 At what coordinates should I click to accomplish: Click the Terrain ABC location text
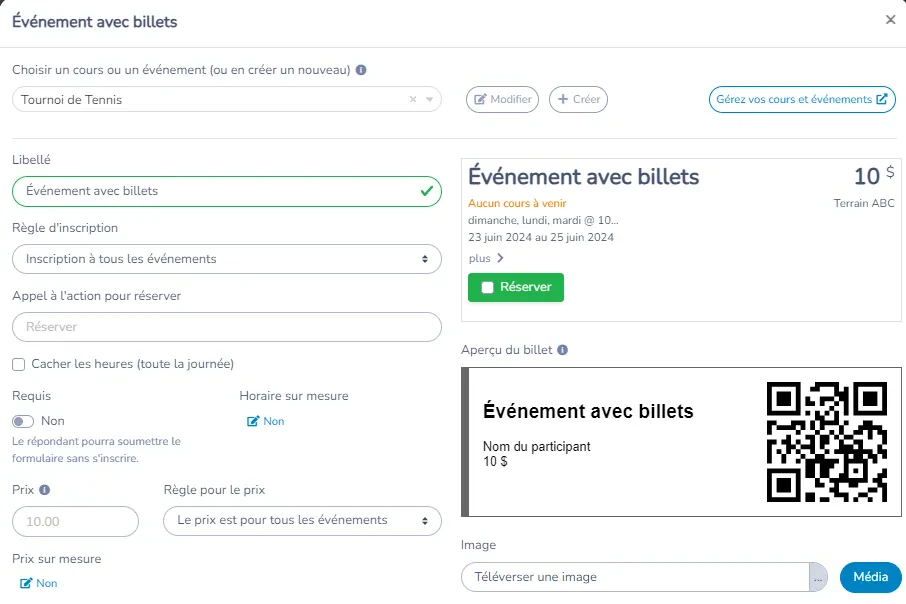[864, 203]
